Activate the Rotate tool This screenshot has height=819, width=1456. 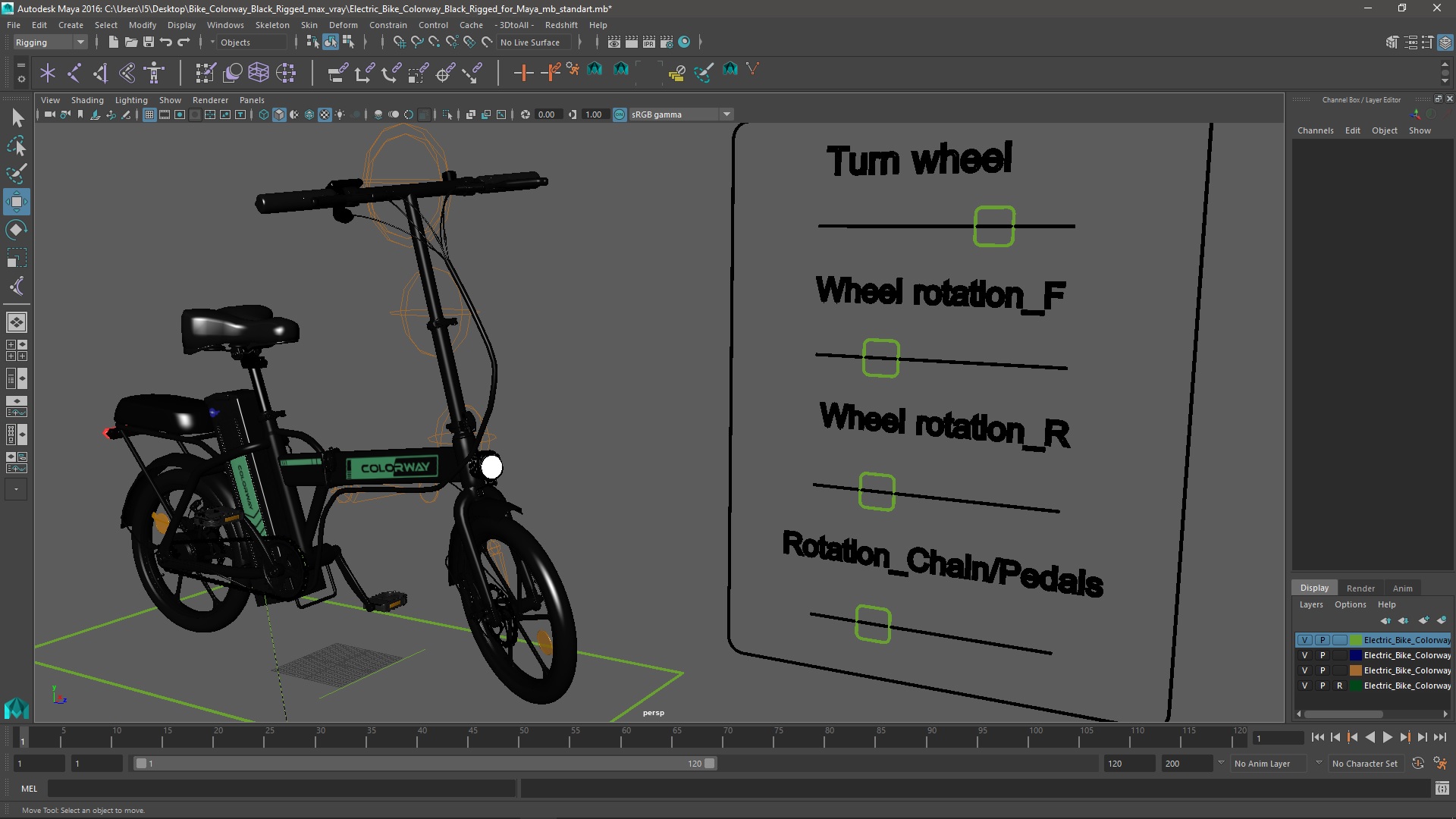[x=17, y=230]
